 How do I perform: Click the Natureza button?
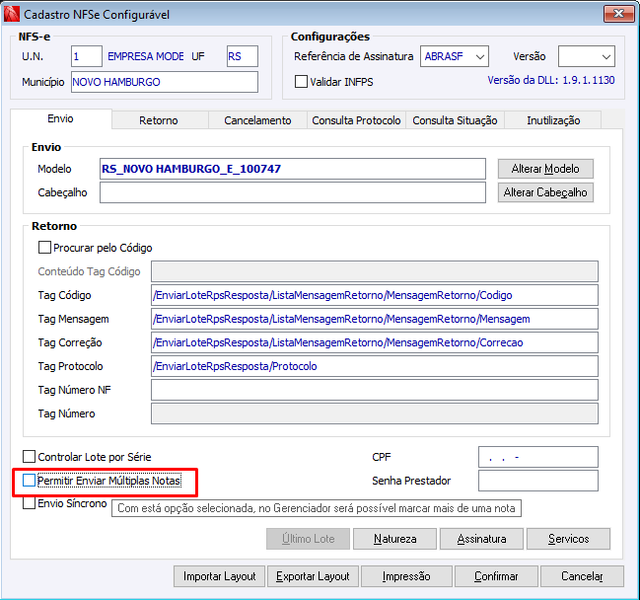click(395, 539)
